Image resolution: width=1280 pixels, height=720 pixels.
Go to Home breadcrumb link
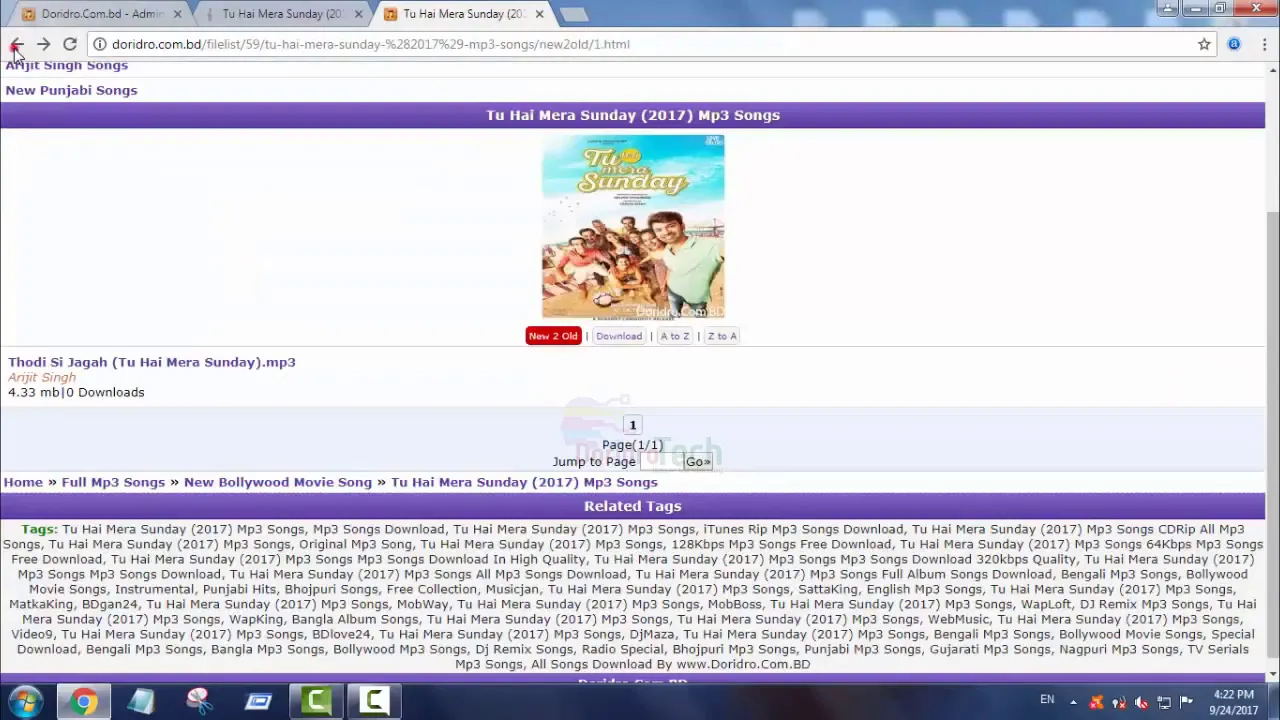point(23,482)
